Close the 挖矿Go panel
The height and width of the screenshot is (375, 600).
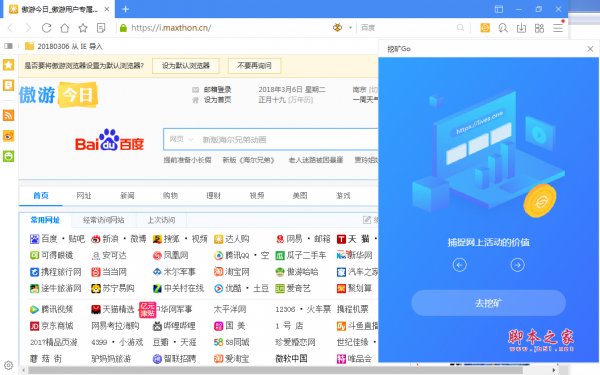tap(590, 49)
